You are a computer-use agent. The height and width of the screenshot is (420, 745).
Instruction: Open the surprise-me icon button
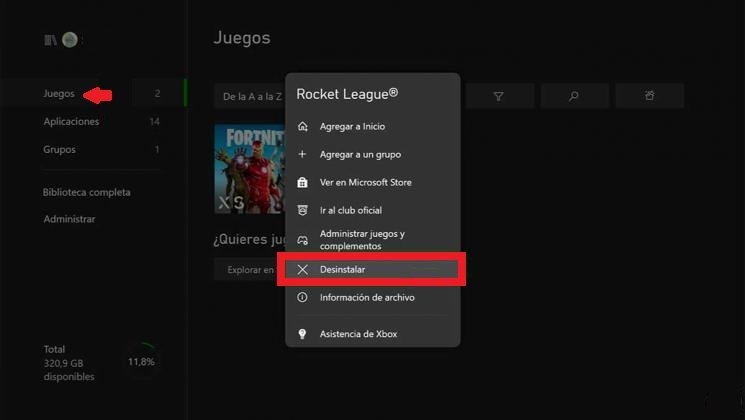649,96
